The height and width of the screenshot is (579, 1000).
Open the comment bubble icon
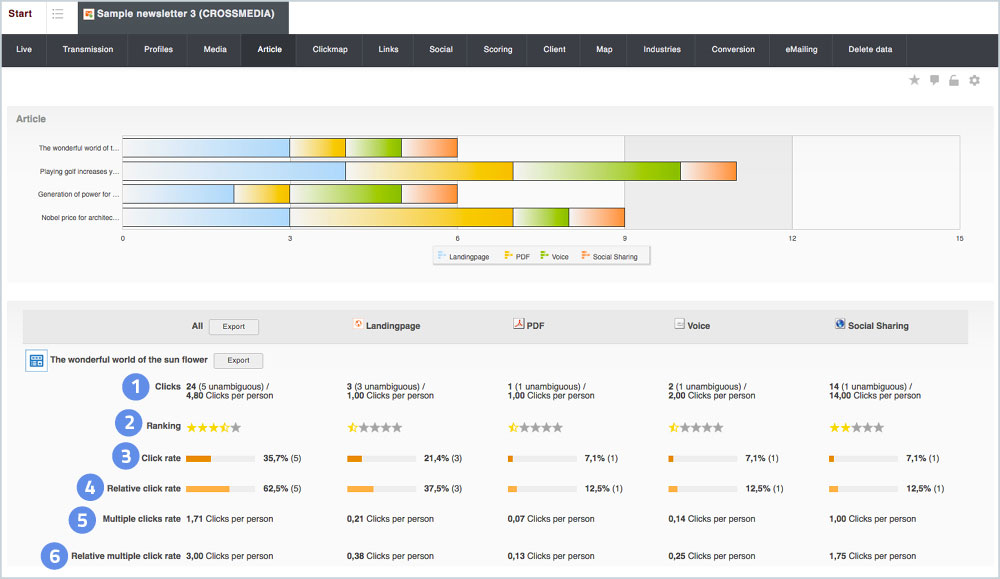tap(934, 80)
